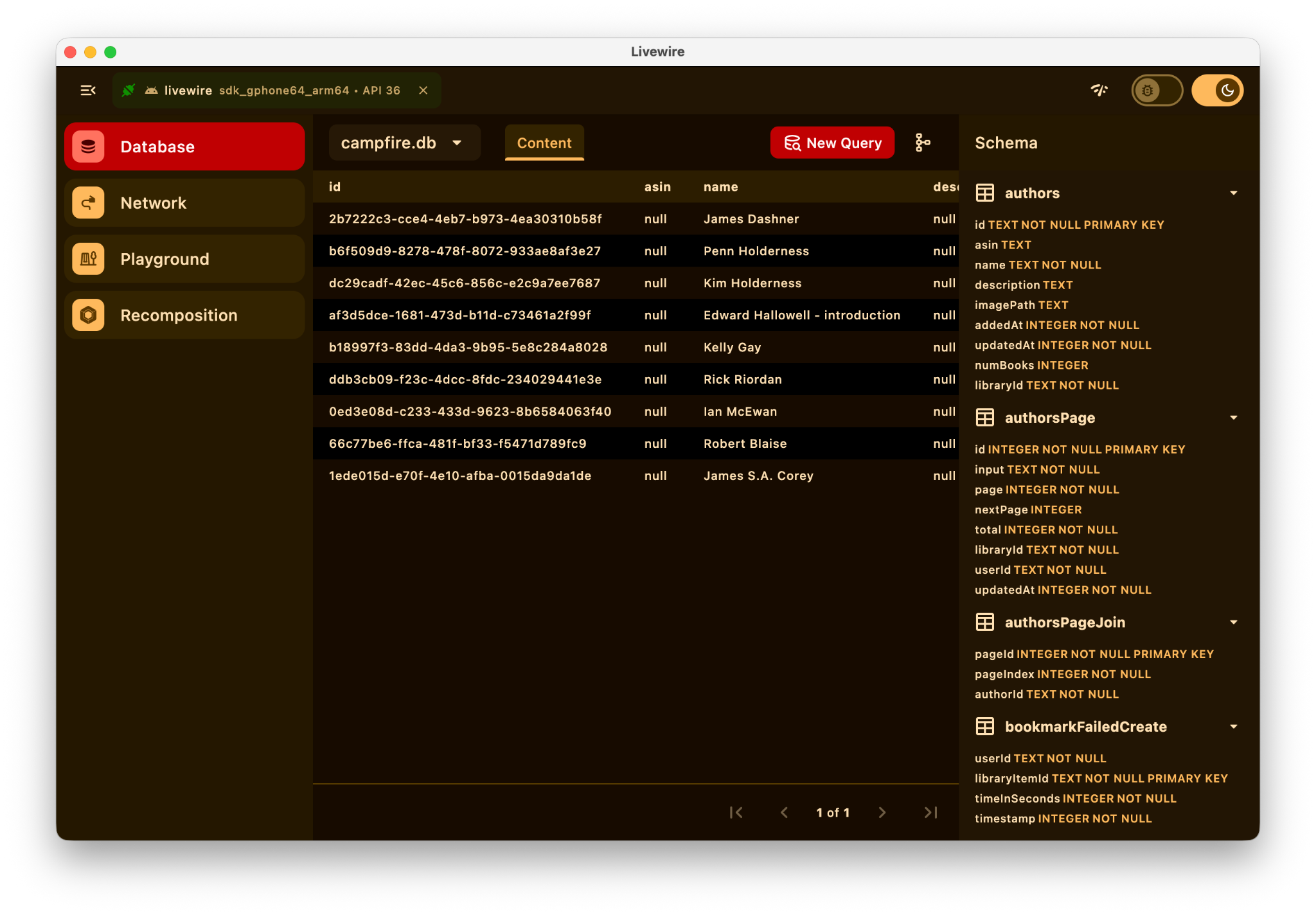Image resolution: width=1316 pixels, height=915 pixels.
Task: Click authorId TEXT NOT NULL field
Action: click(x=1047, y=695)
